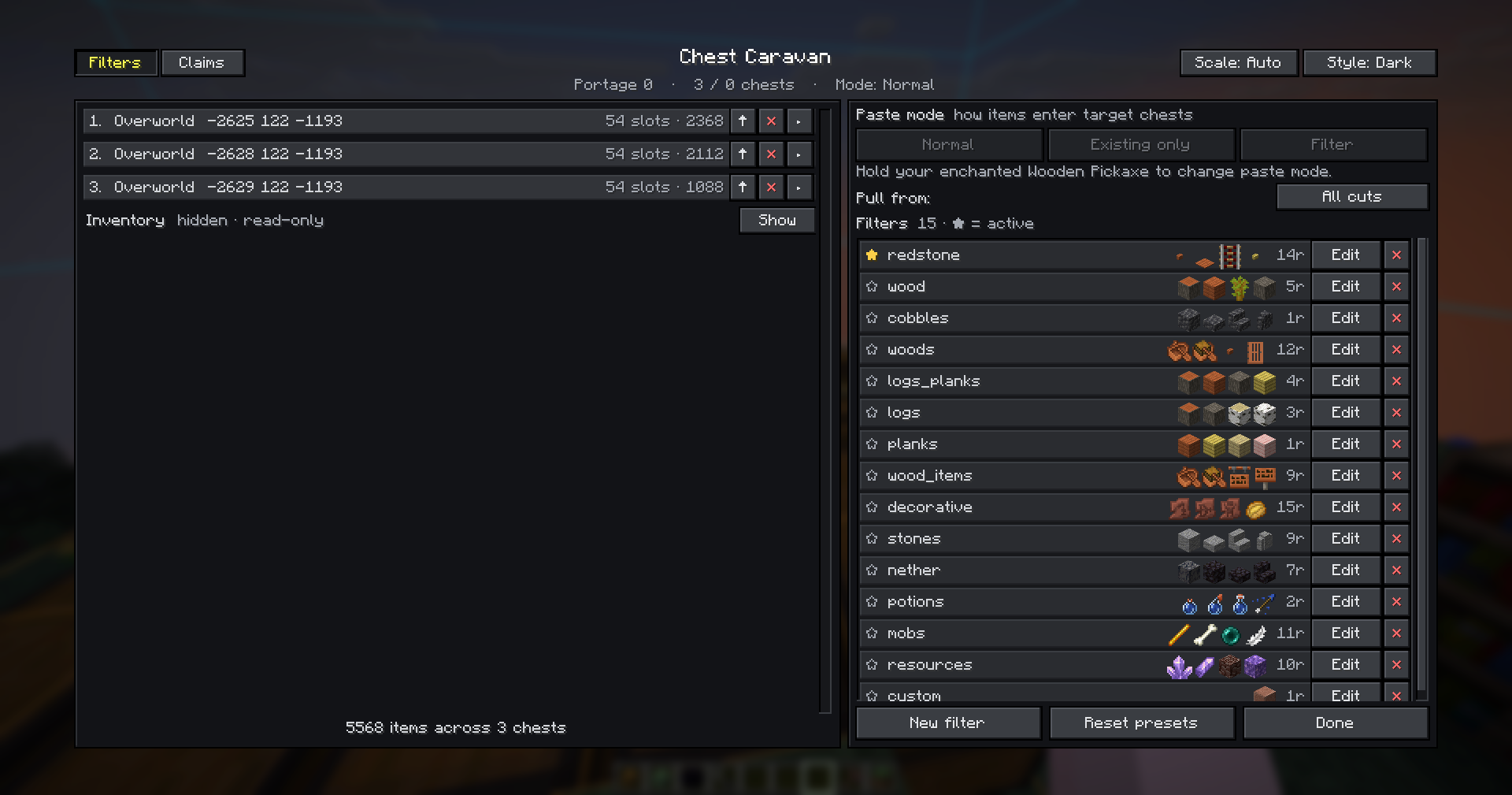This screenshot has width=1512, height=795.
Task: Delete the cobbles filter with red X
Action: tap(1396, 318)
